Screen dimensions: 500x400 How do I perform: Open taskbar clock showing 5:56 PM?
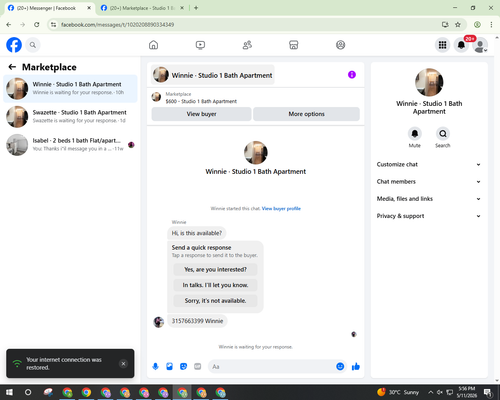(x=467, y=392)
